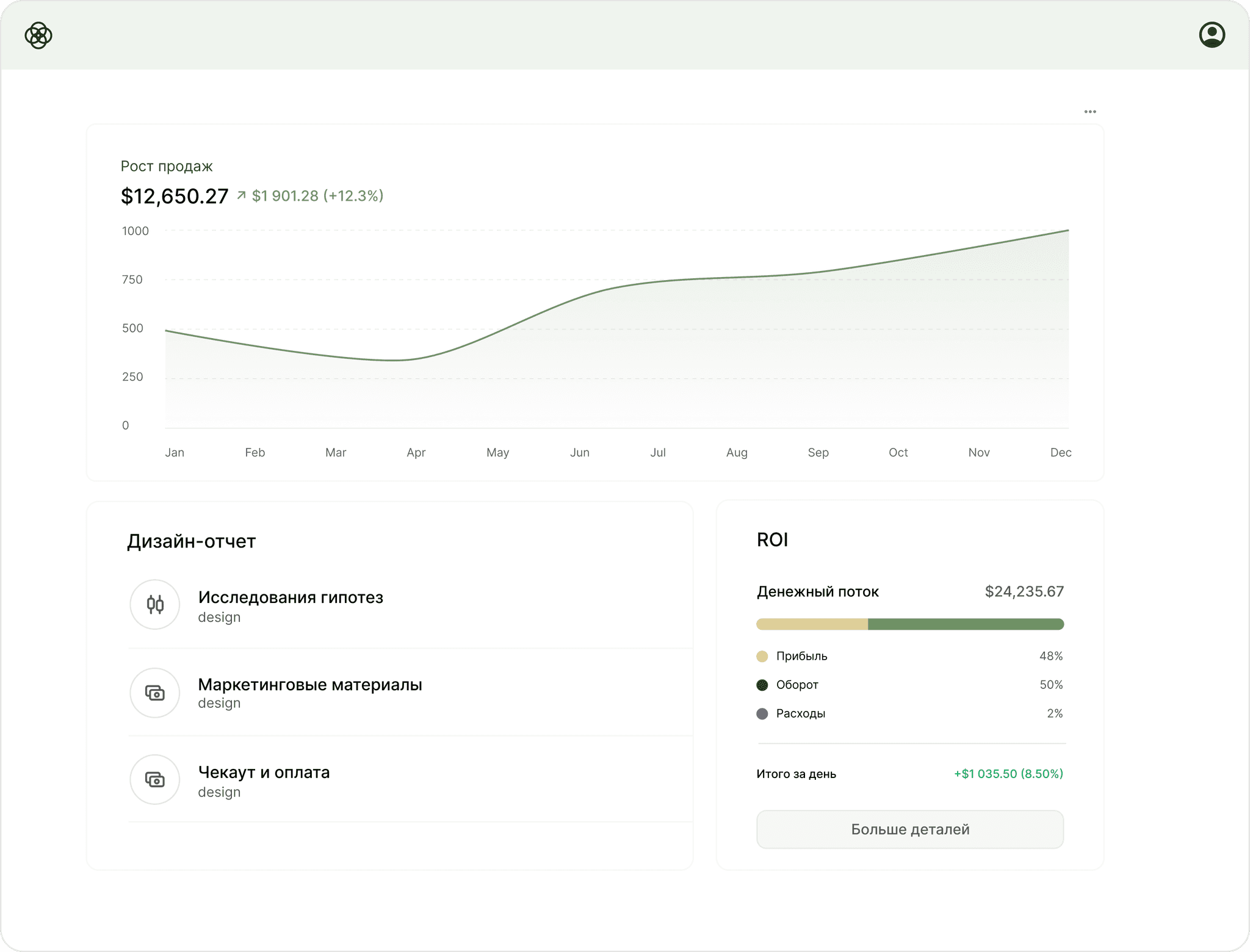
Task: Click the candlestick icon for Исследования гипотез
Action: 155,604
